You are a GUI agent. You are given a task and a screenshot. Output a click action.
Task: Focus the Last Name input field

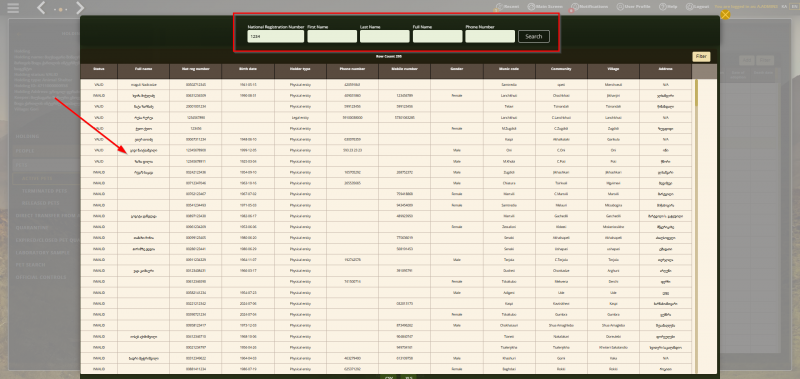tap(385, 36)
